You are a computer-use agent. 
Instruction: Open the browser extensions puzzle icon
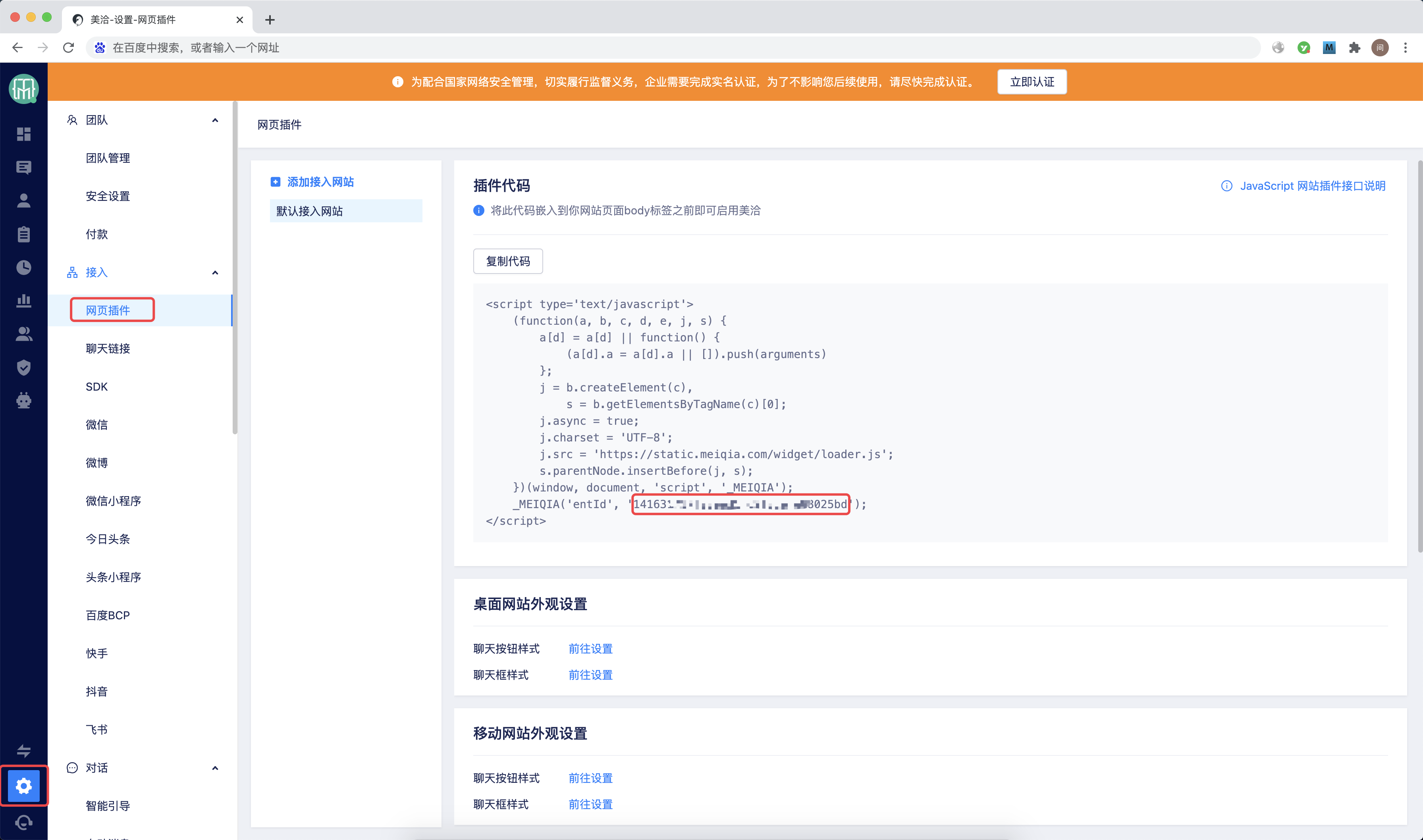(x=1354, y=48)
